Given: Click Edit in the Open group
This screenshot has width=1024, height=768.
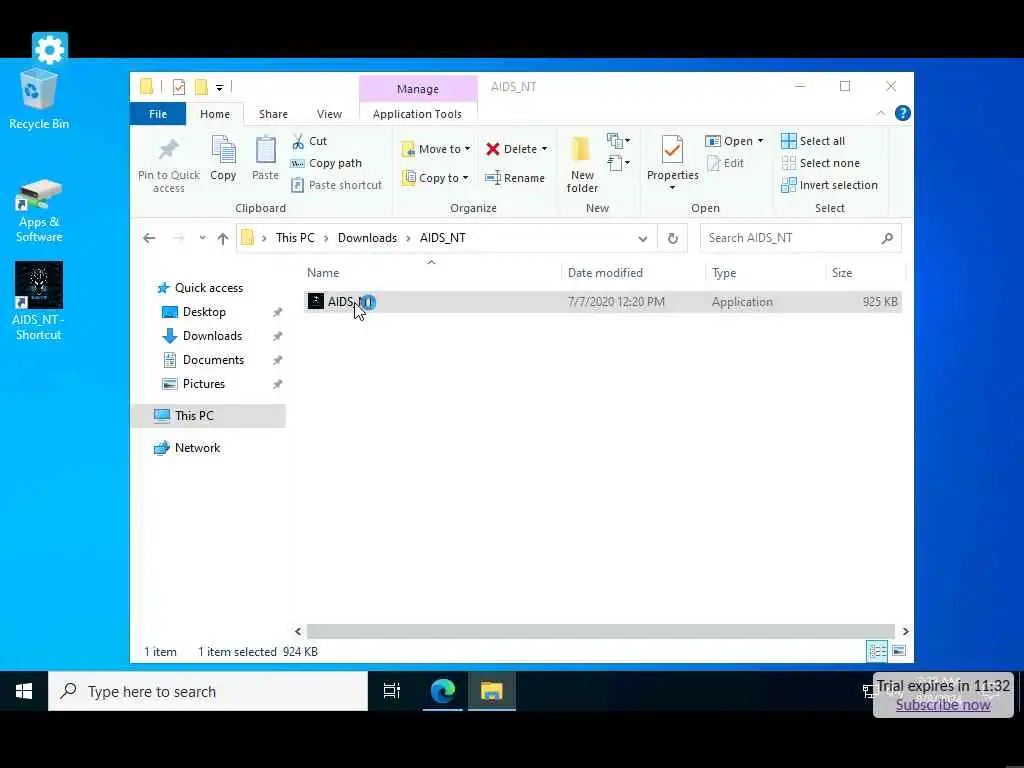Looking at the screenshot, I should [726, 163].
